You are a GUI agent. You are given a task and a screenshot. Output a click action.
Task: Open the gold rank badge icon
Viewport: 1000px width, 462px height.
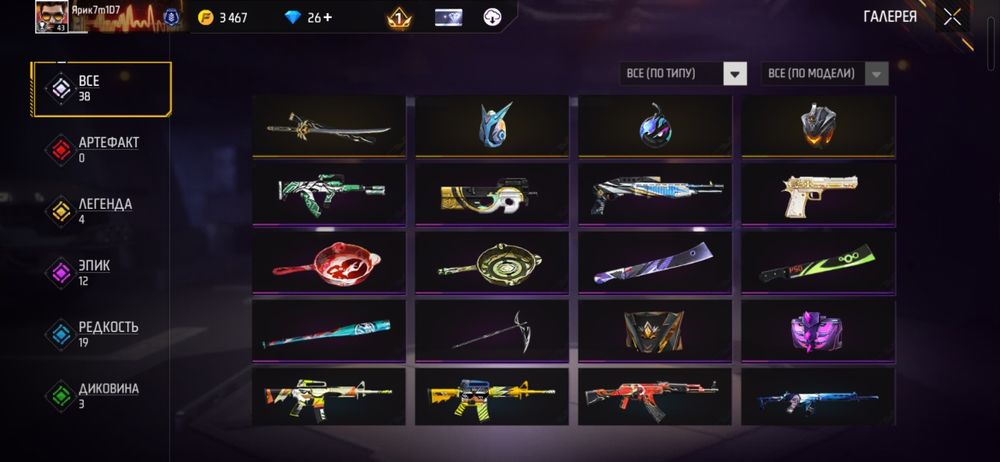(399, 18)
